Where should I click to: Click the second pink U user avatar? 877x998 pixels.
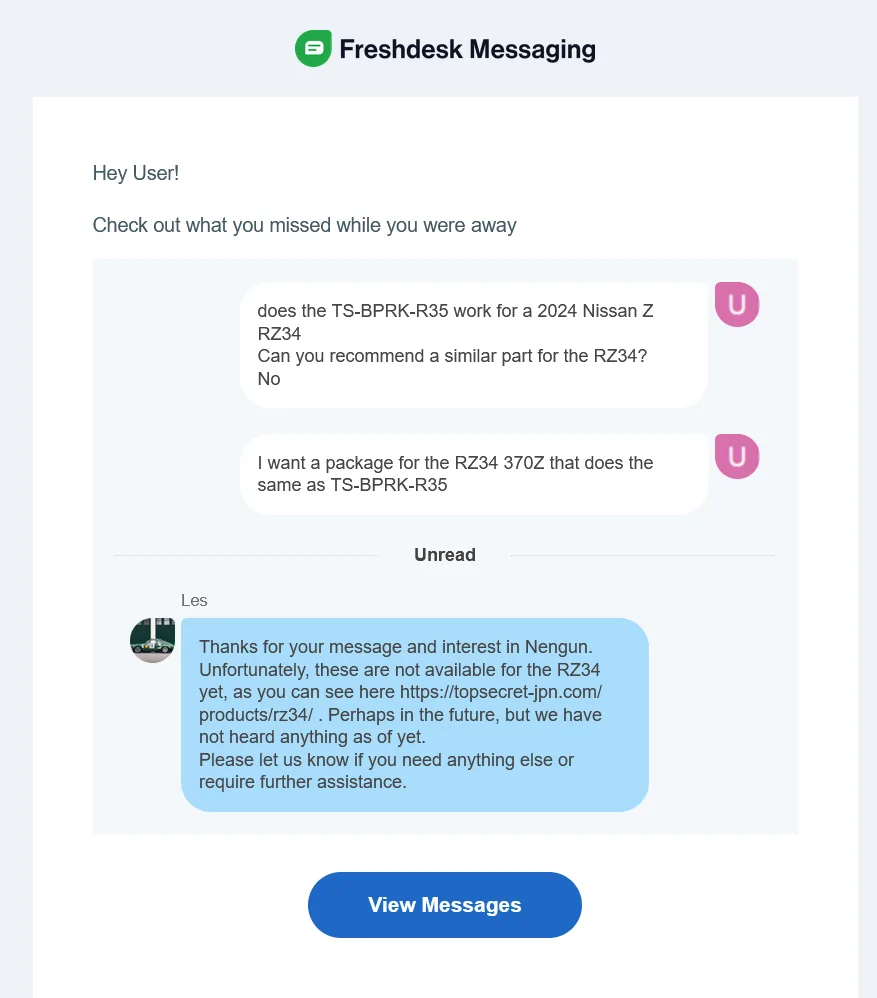[x=737, y=456]
